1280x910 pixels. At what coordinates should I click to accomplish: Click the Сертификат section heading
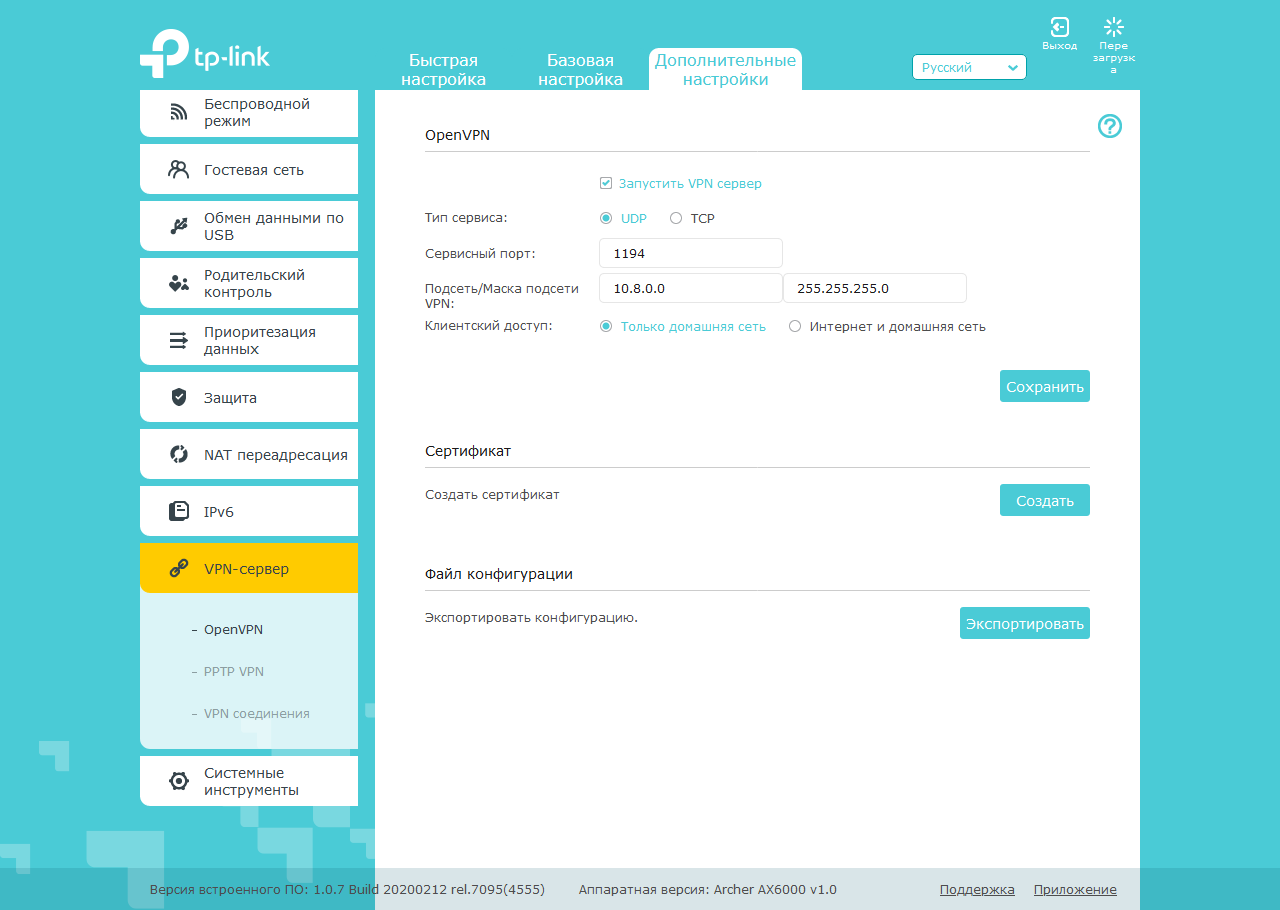pyautogui.click(x=468, y=451)
